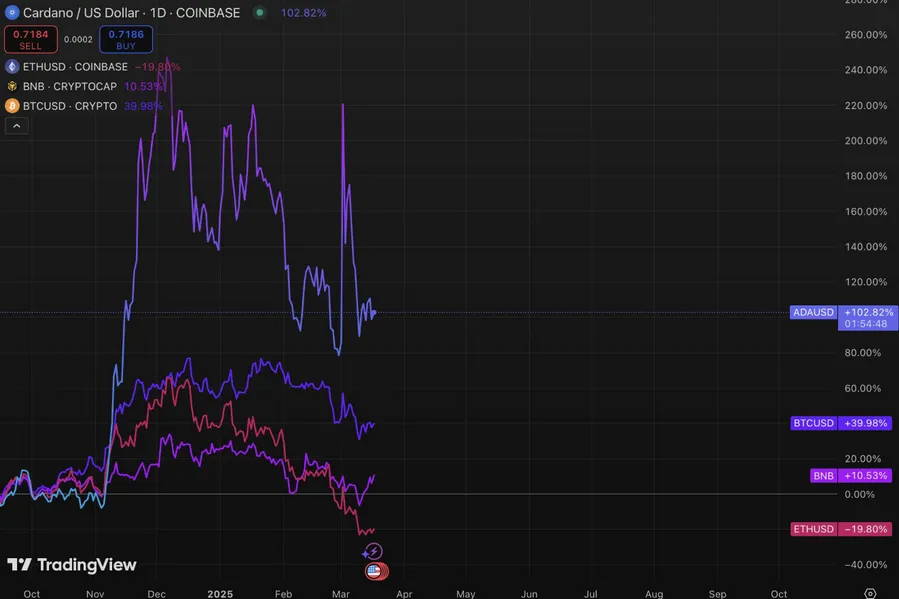Collapse the indicator legend with chevron

coord(16,126)
